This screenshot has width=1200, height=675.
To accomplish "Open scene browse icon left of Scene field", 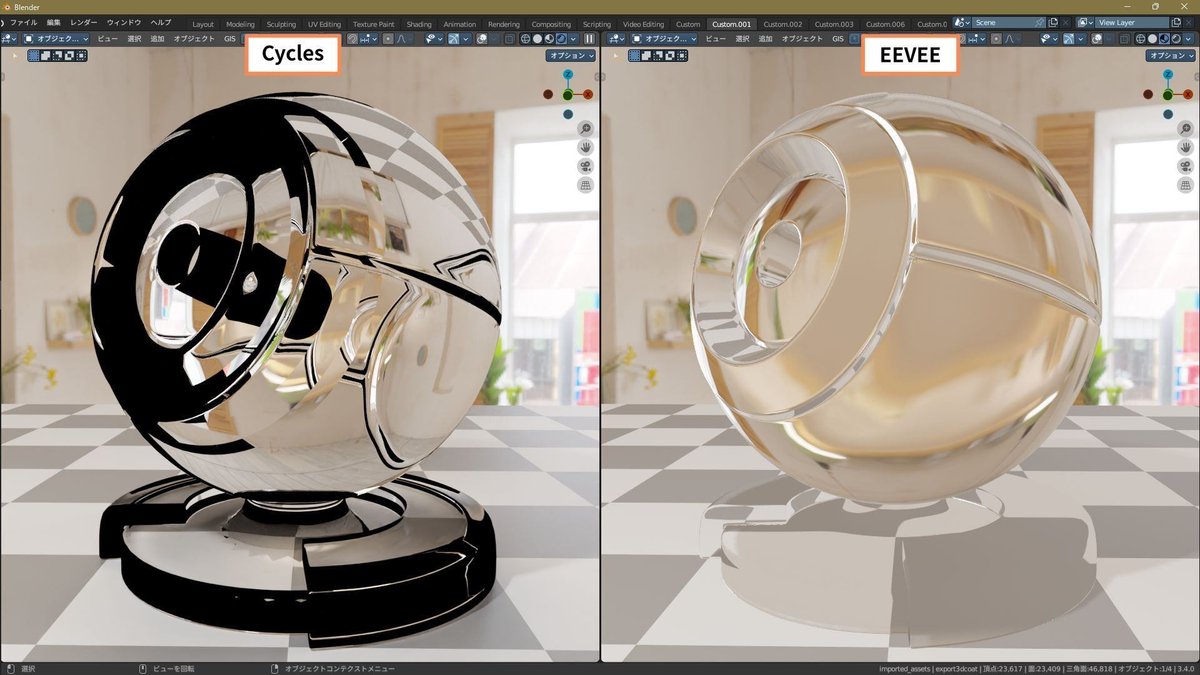I will coord(962,22).
